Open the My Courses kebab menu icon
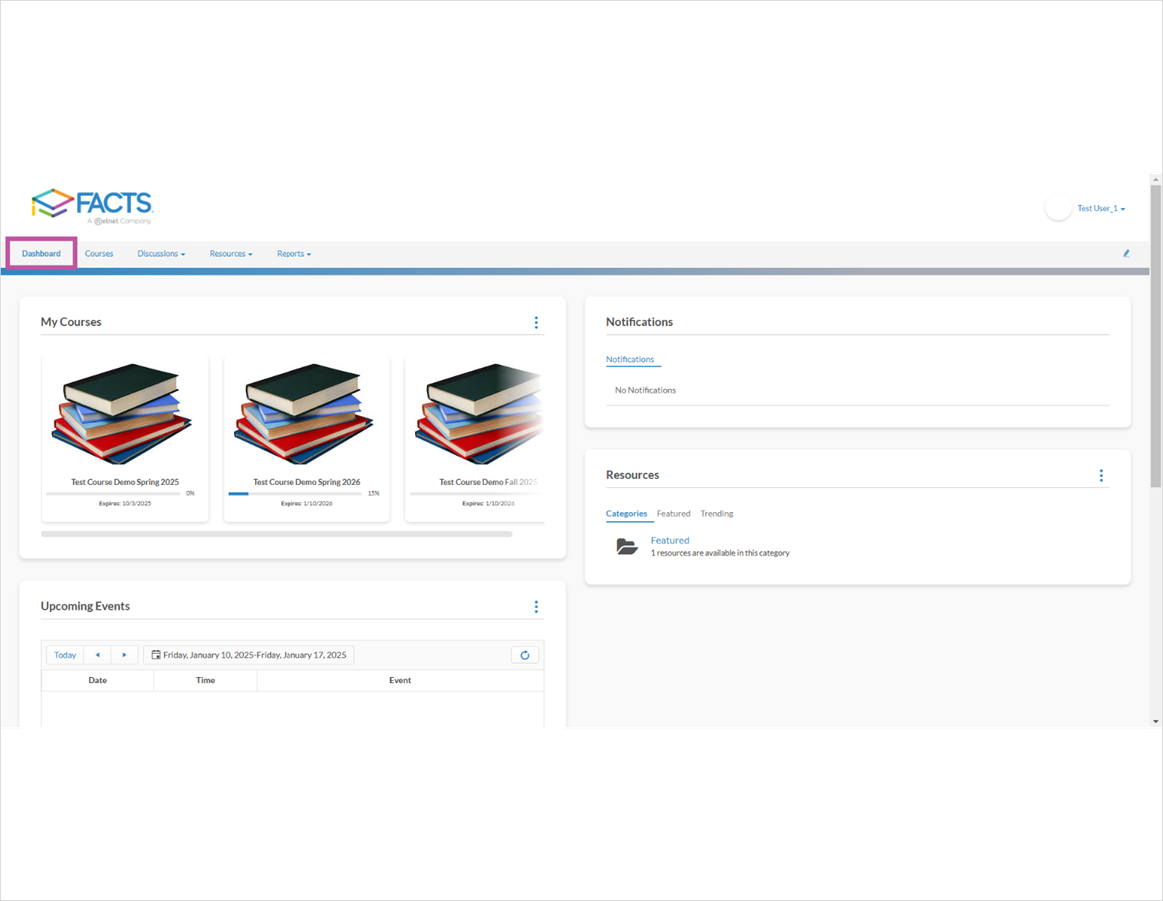 point(536,322)
